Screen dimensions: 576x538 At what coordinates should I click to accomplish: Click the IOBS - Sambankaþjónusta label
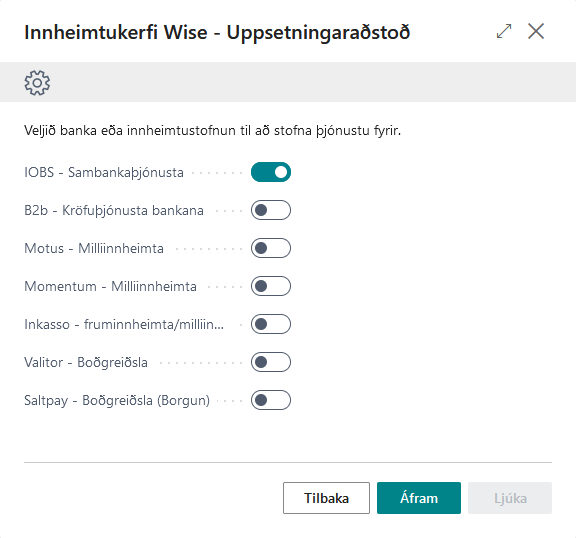click(104, 172)
